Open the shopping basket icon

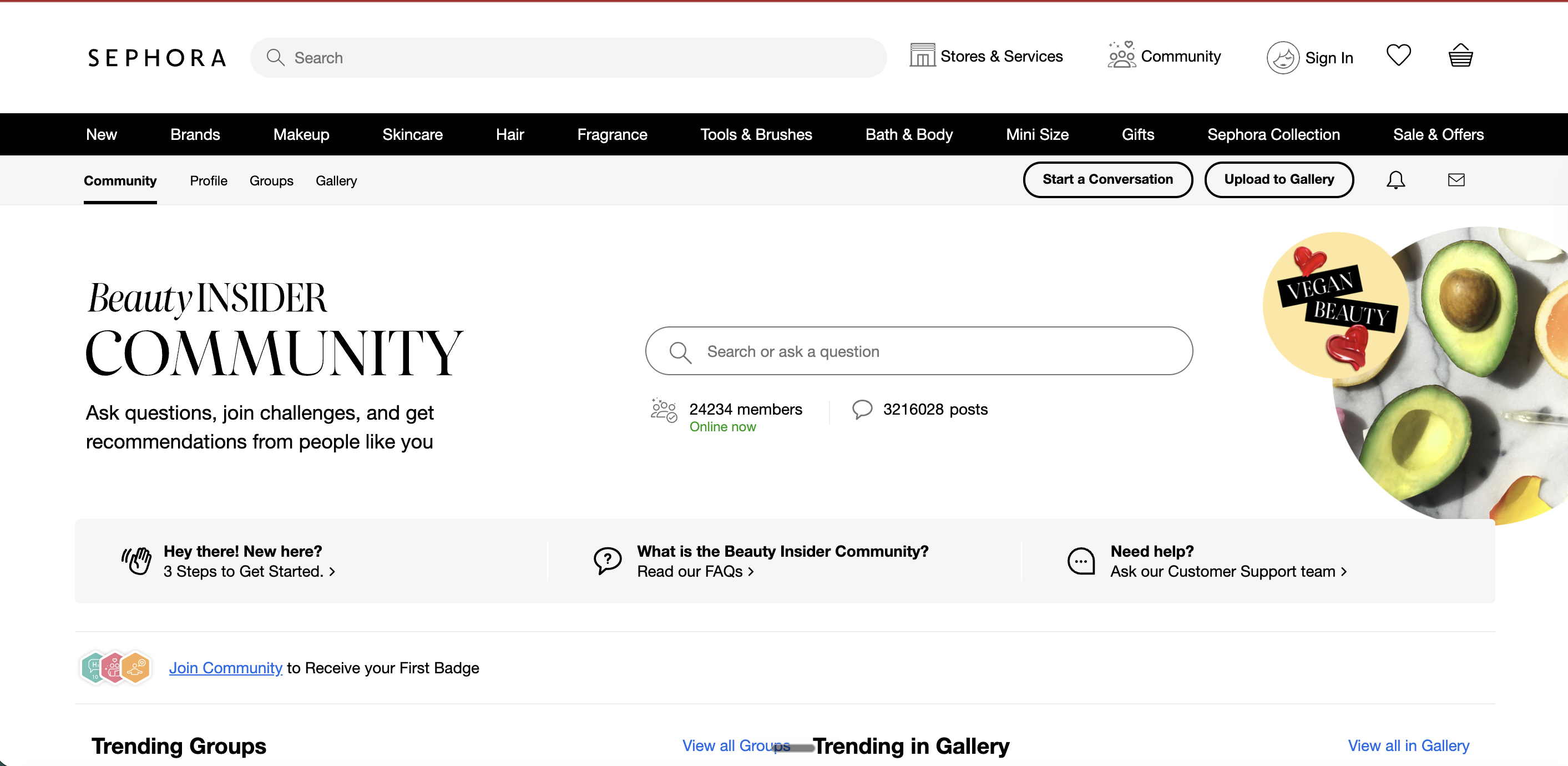click(1460, 56)
